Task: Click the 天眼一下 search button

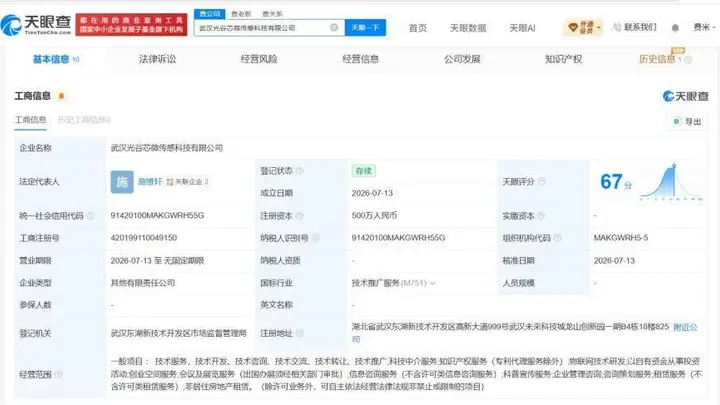Action: click(366, 28)
